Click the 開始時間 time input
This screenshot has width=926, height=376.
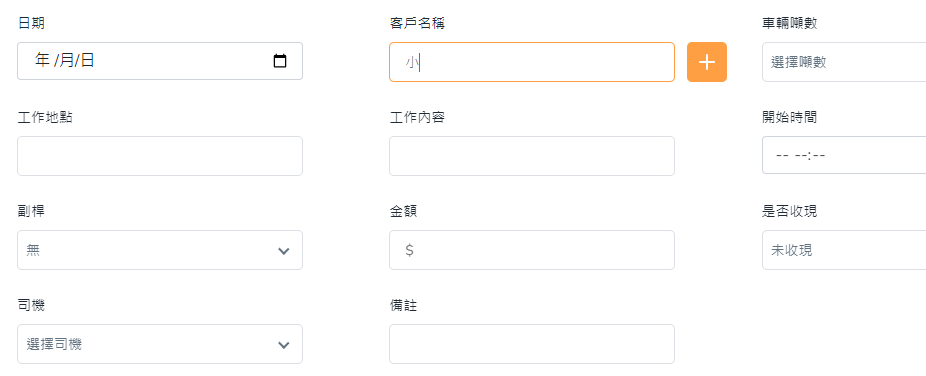844,155
